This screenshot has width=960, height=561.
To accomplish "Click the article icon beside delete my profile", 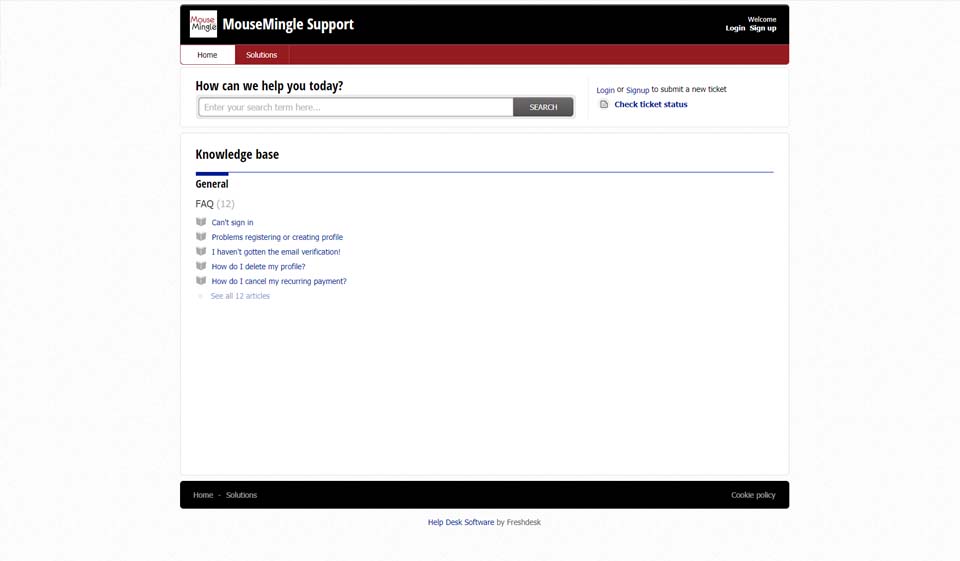I will (201, 266).
